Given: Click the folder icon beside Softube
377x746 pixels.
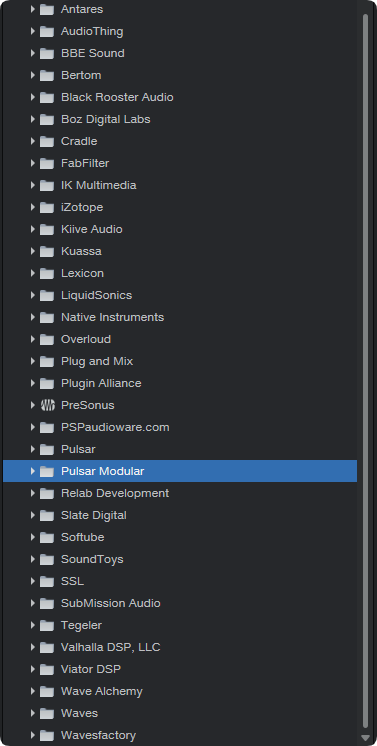Looking at the screenshot, I should (47, 537).
